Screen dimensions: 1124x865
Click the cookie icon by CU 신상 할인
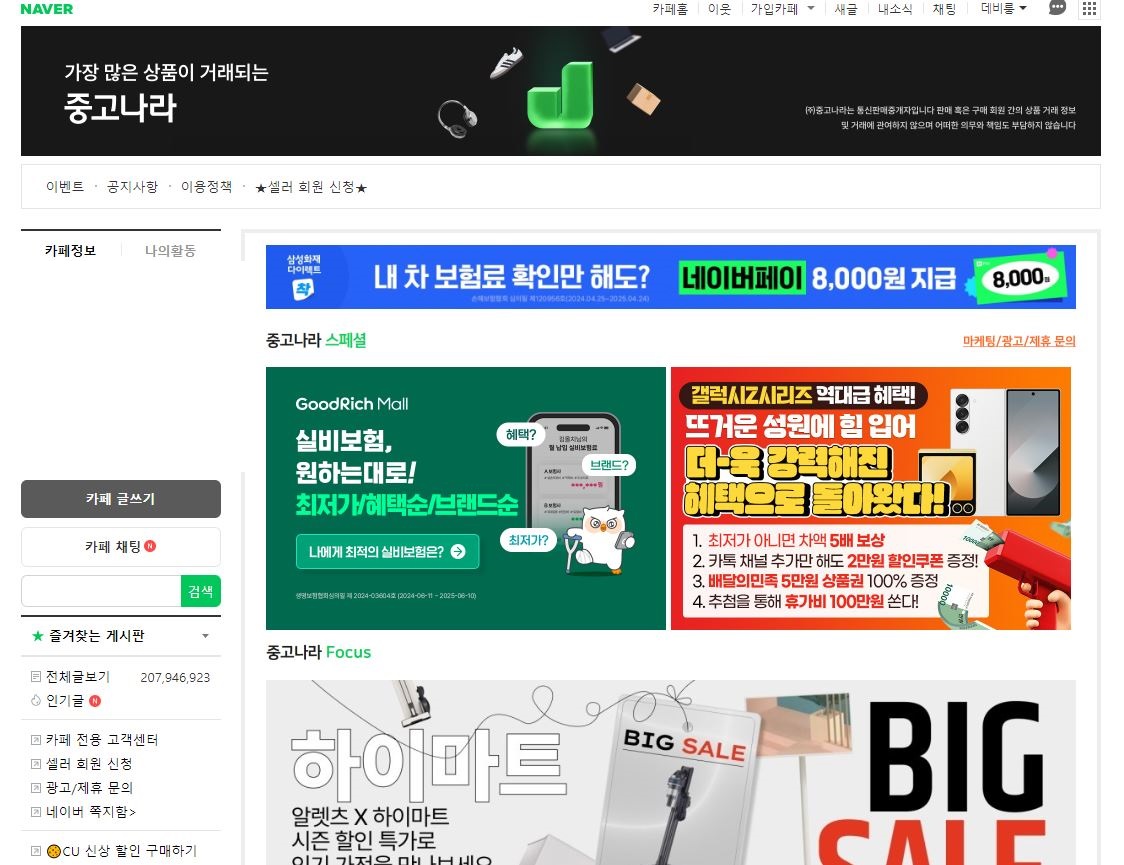coord(53,851)
